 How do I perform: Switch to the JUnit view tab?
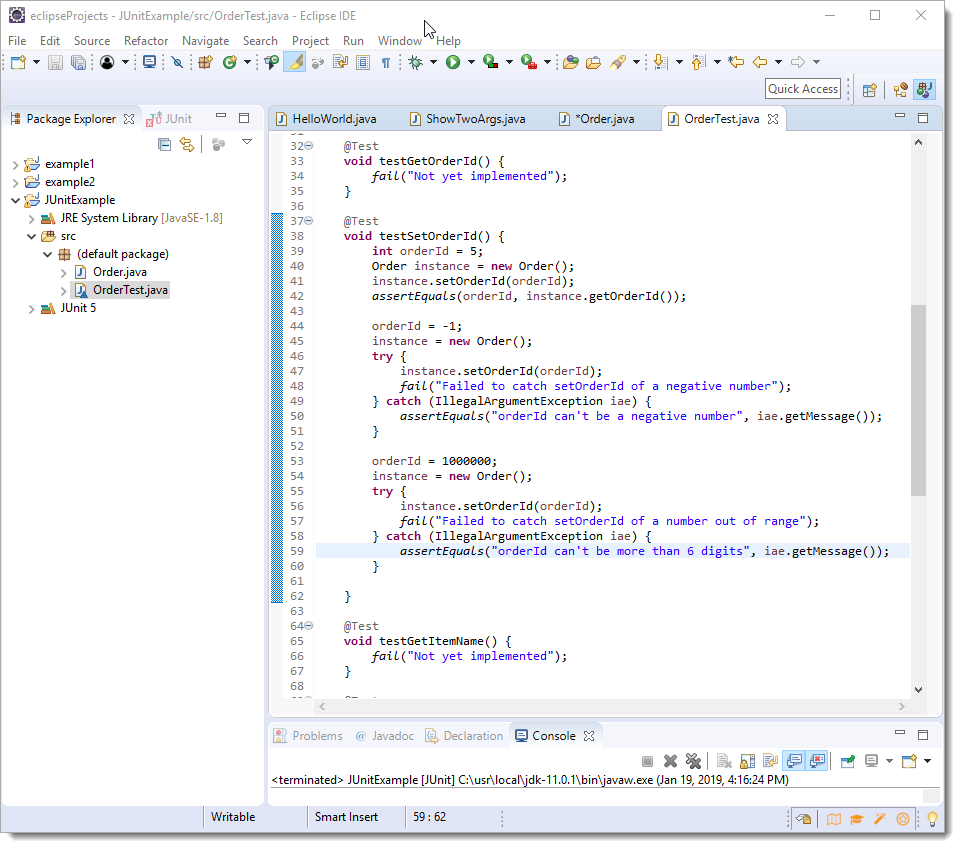click(169, 119)
